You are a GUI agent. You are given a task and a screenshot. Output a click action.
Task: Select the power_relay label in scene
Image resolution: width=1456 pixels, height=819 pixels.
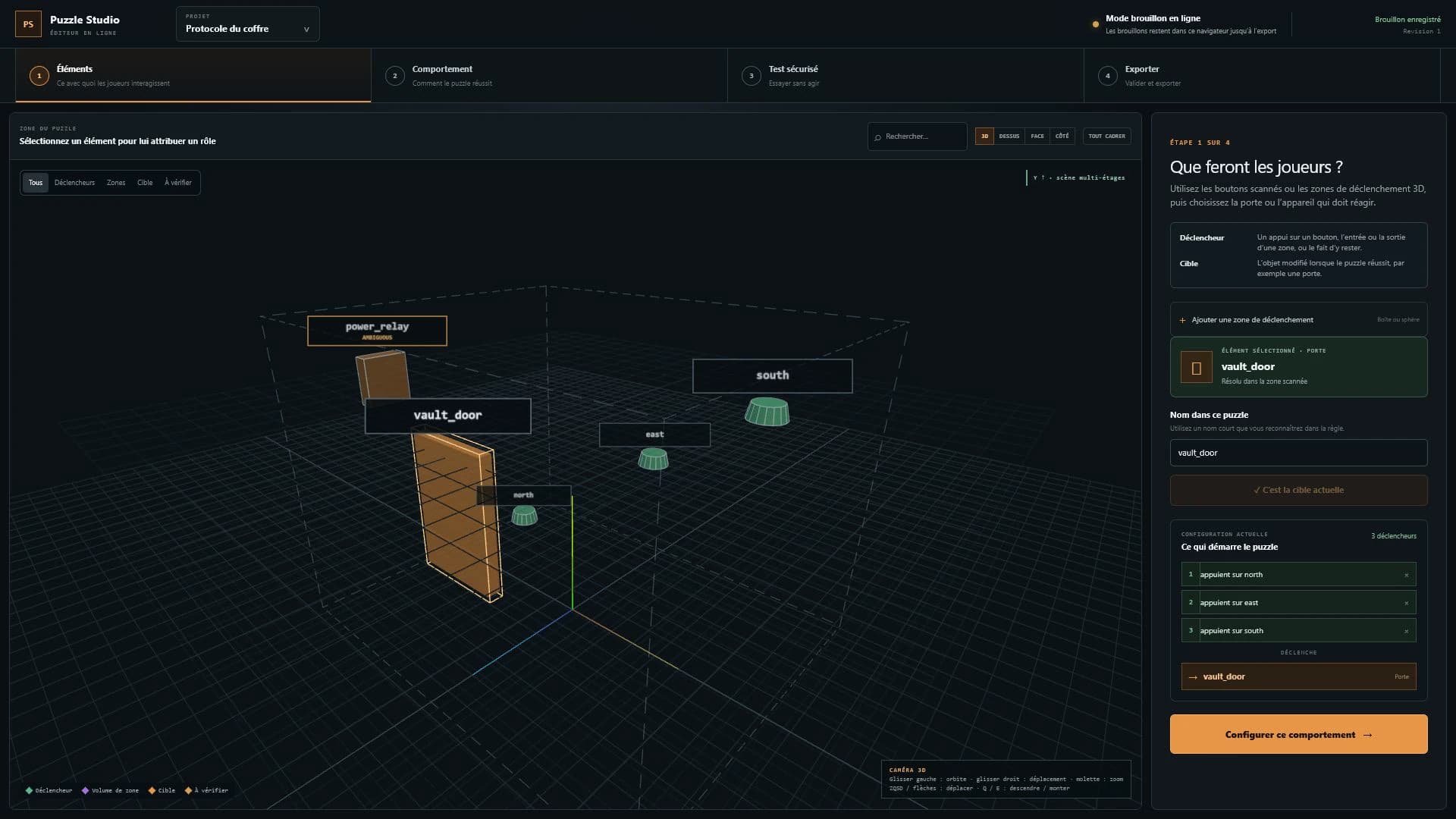377,331
